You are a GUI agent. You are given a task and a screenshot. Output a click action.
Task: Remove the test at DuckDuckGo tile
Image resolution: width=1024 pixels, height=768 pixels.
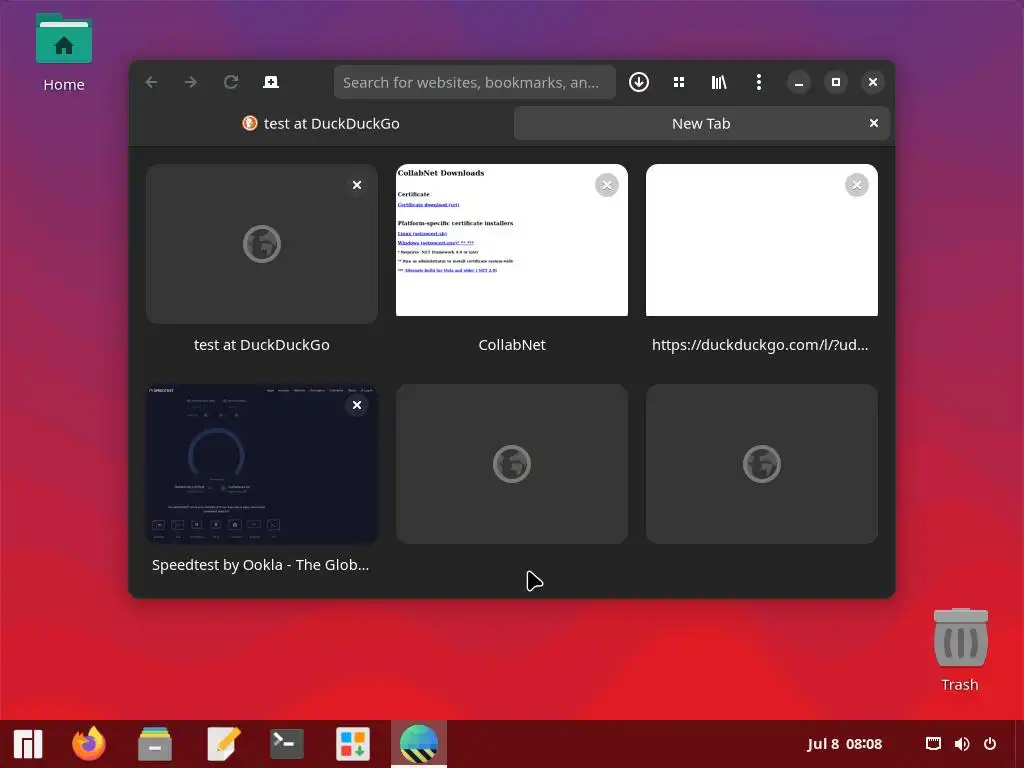pyautogui.click(x=357, y=185)
